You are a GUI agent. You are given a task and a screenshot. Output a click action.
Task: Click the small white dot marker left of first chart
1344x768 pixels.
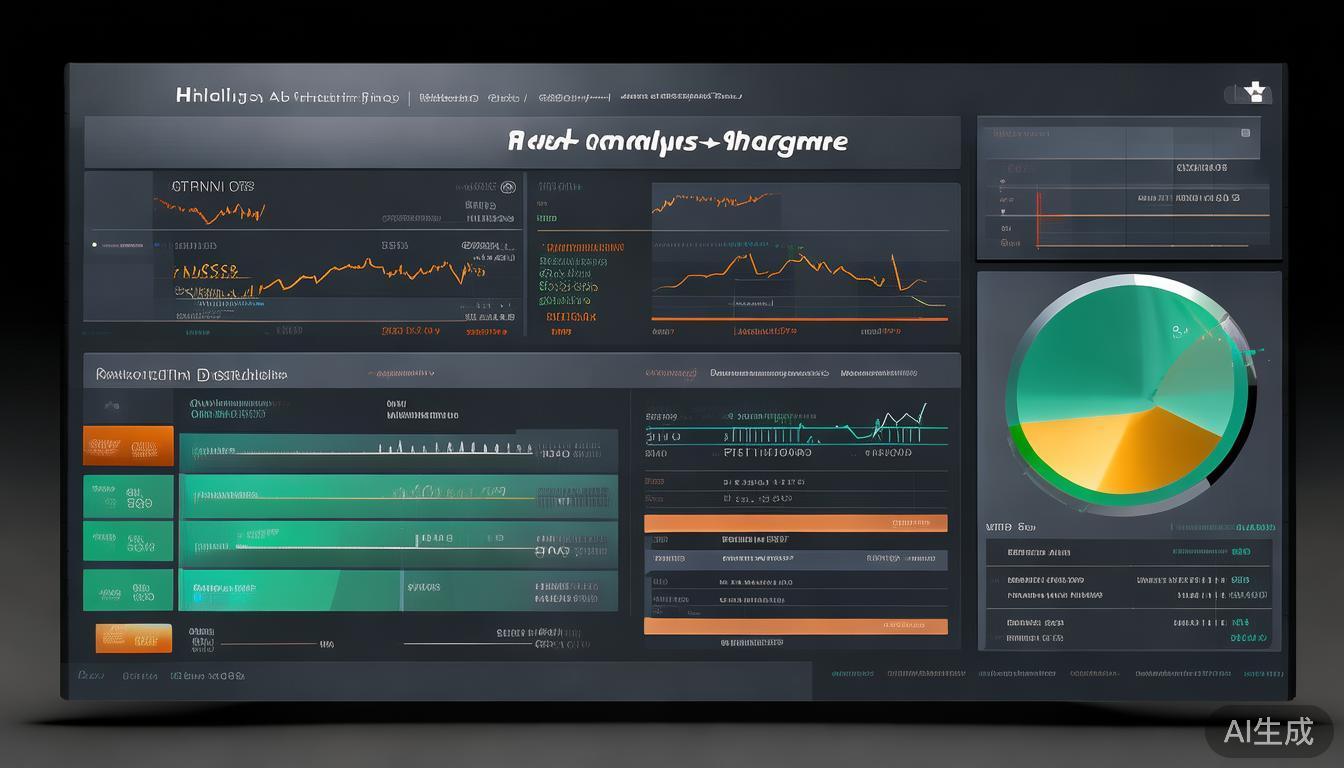coord(95,244)
